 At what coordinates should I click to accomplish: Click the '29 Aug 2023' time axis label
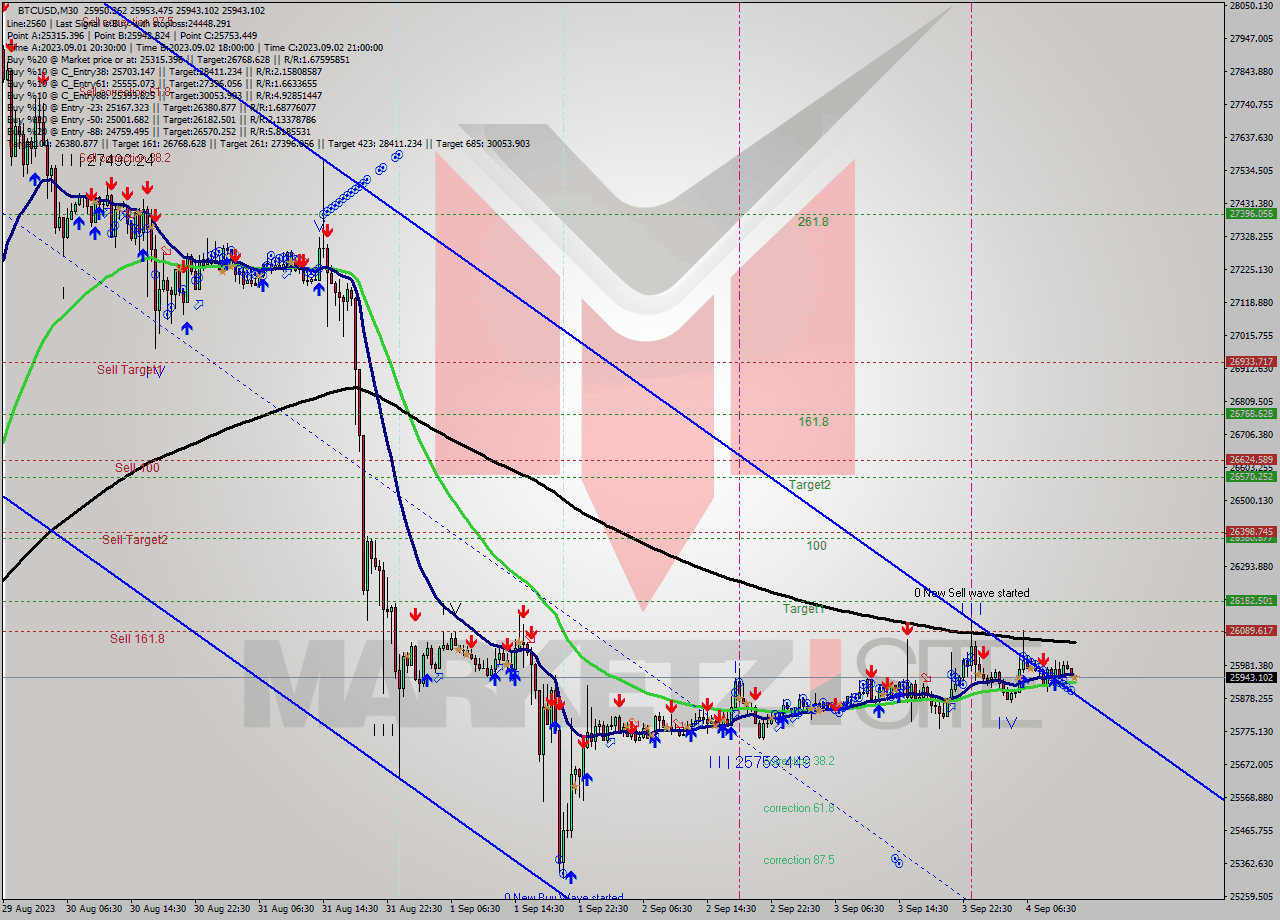coord(30,909)
